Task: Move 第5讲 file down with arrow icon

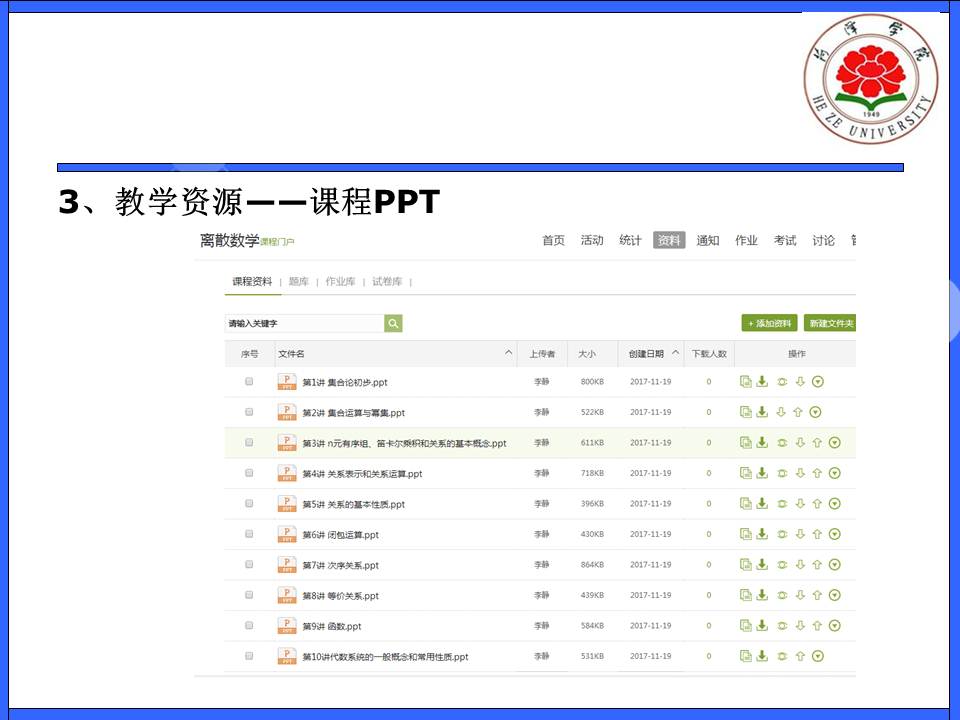Action: [799, 504]
